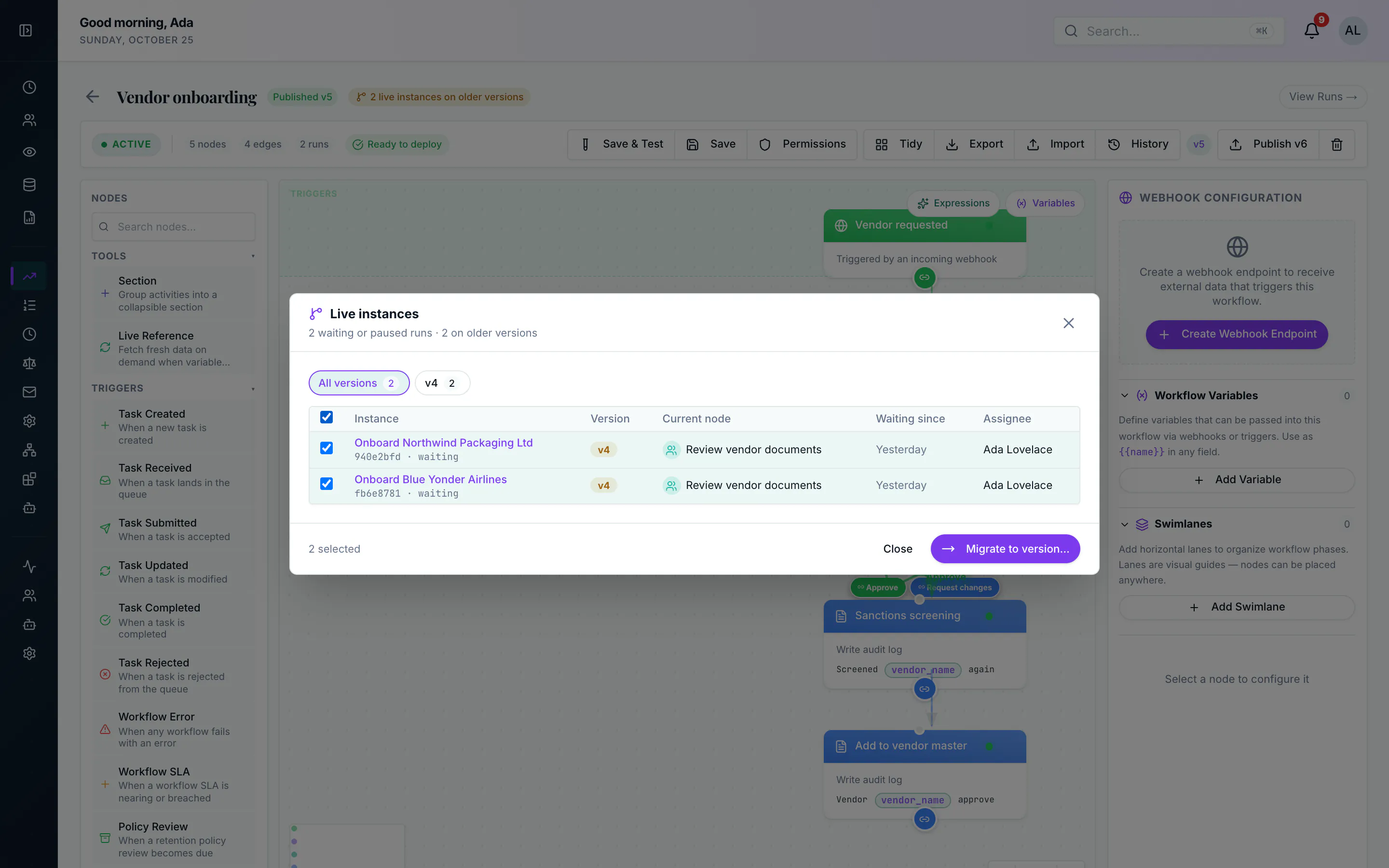Open the hierarchy tree icon in sidebar

point(29,450)
